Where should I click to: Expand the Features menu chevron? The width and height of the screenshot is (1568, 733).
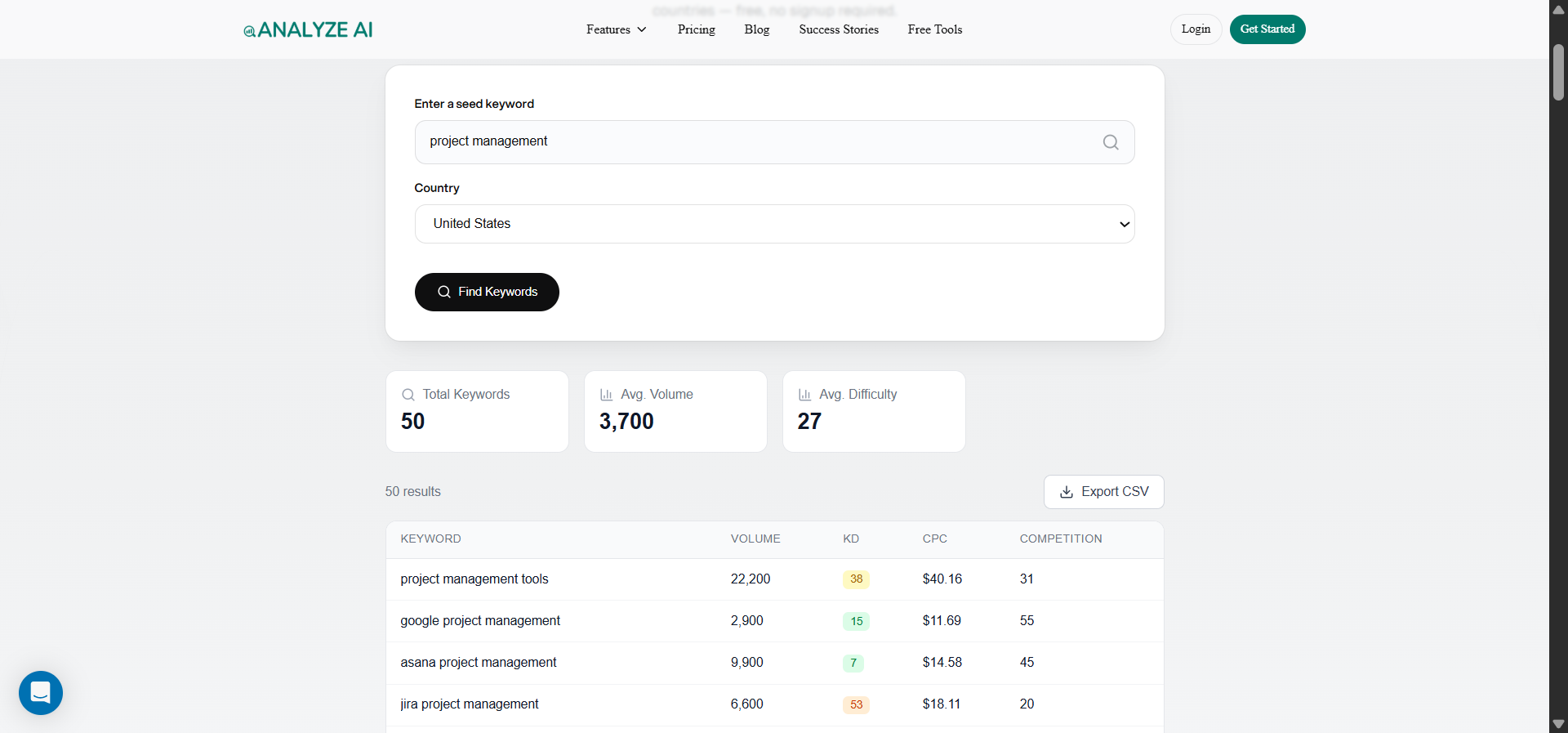[642, 29]
